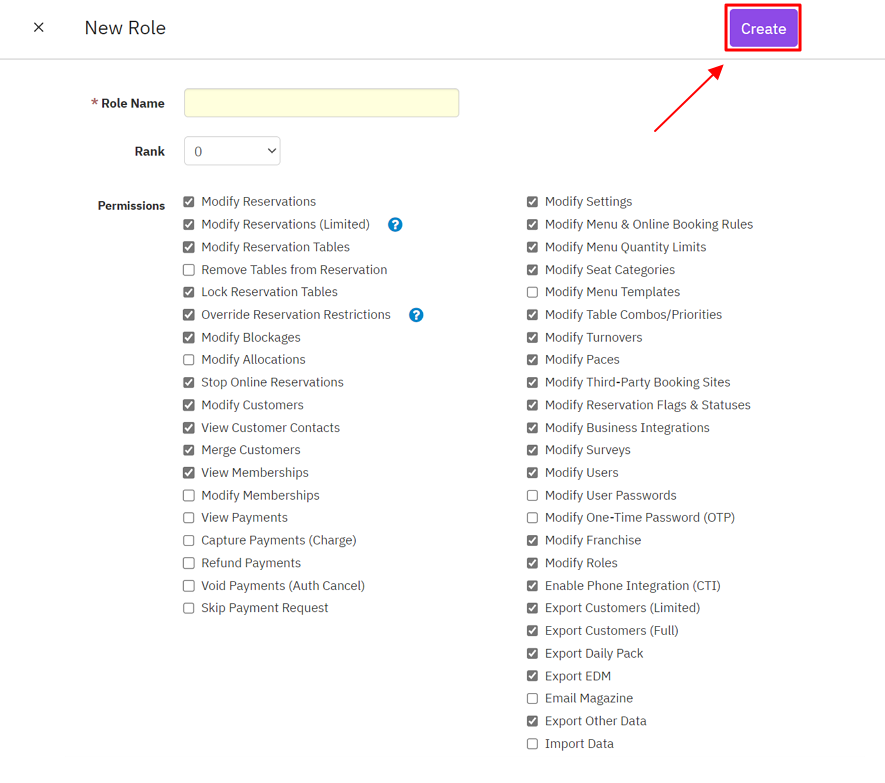The height and width of the screenshot is (783, 885).
Task: Uncheck the Modify Settings permission
Action: click(x=532, y=202)
